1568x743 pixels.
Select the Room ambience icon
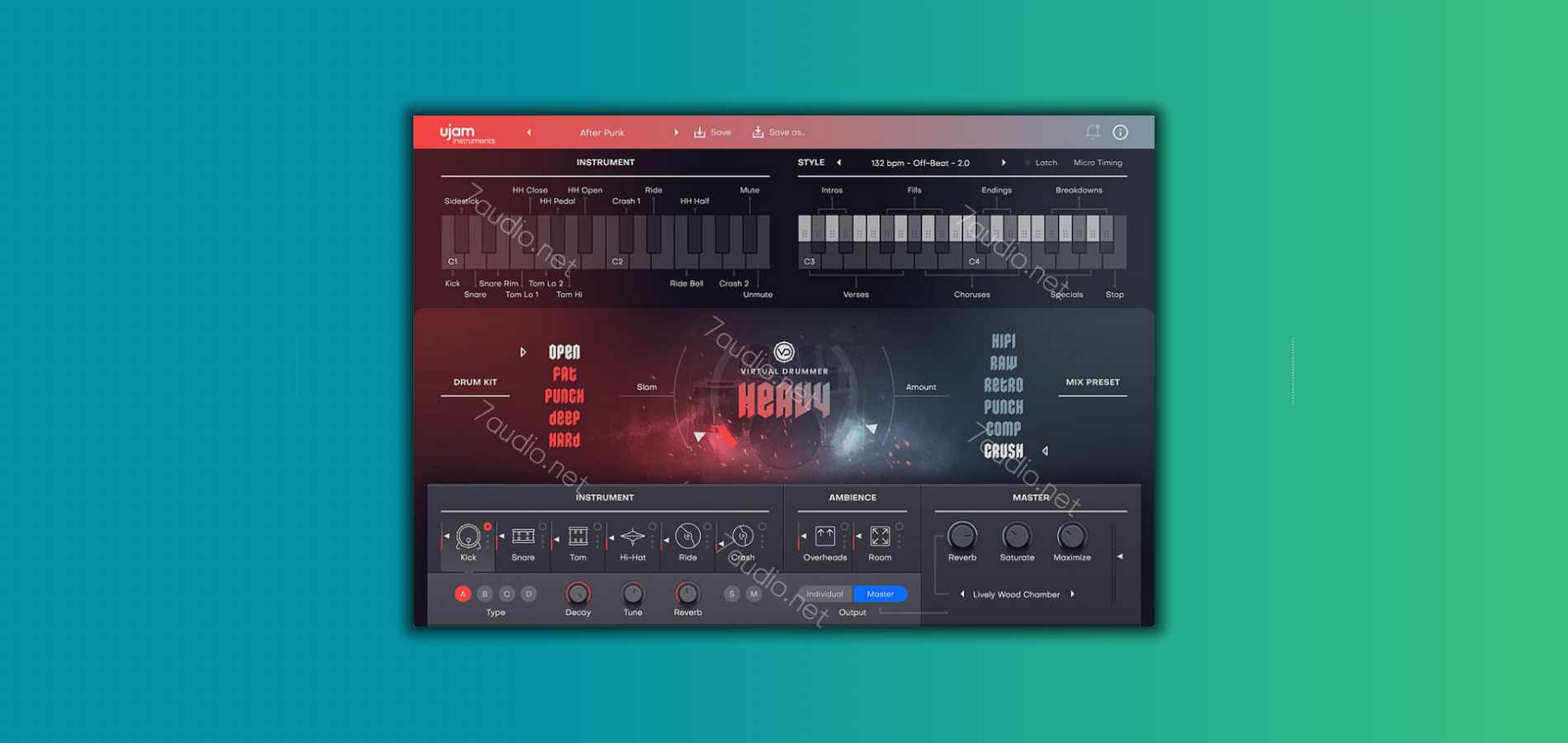[880, 537]
